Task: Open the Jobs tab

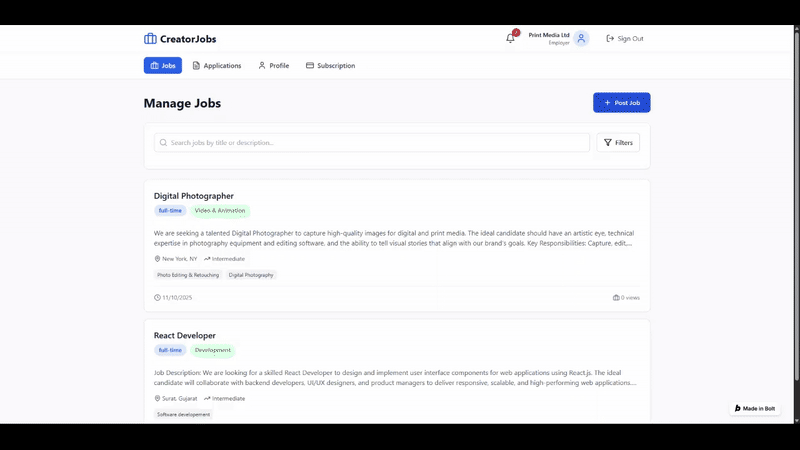Action: coord(163,65)
